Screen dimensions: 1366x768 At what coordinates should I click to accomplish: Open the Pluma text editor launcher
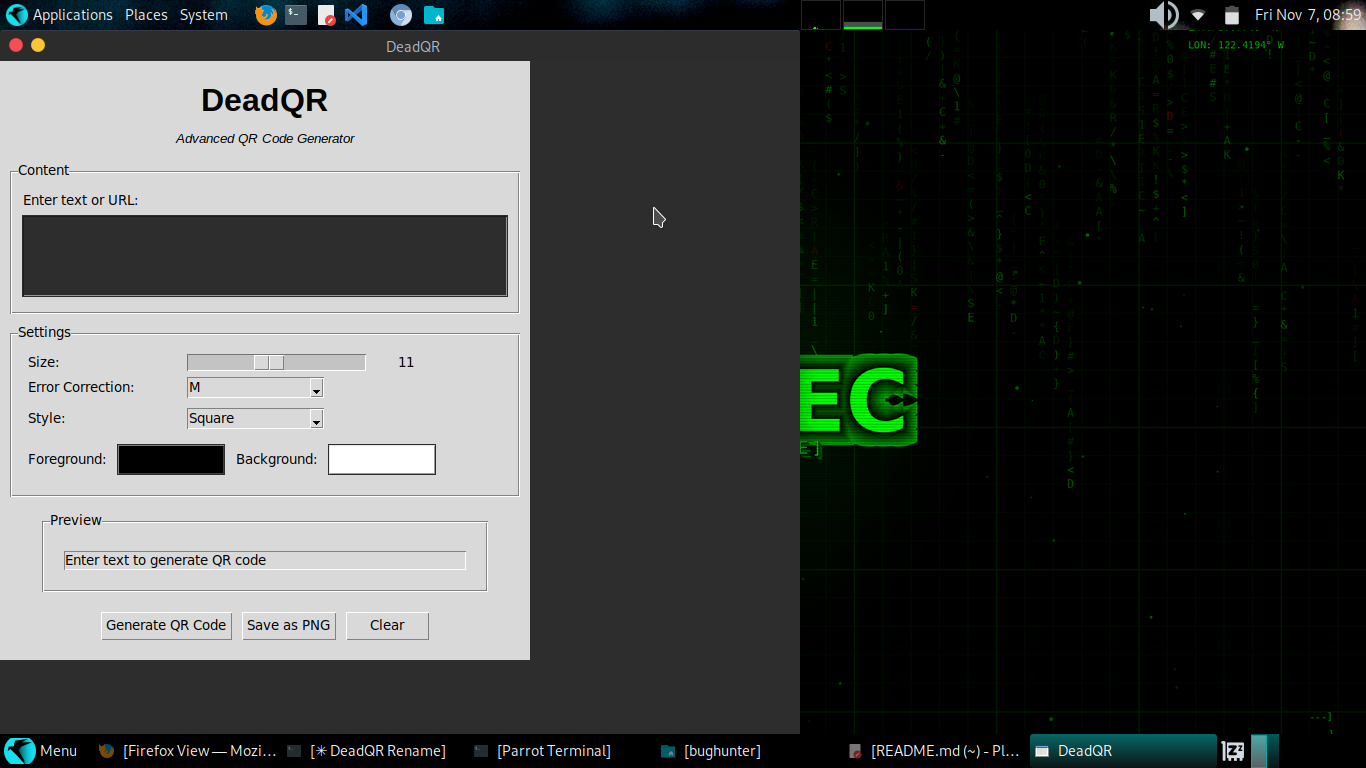[326, 15]
